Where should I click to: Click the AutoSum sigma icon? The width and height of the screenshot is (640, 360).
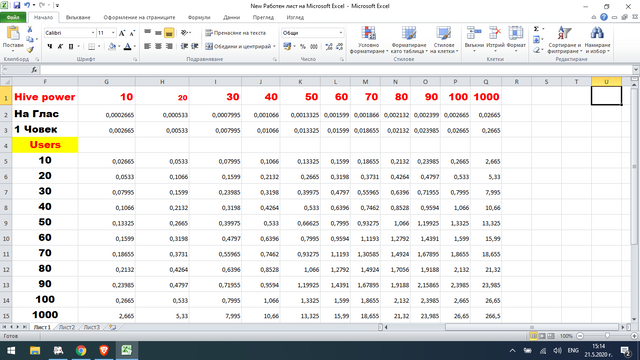(536, 29)
